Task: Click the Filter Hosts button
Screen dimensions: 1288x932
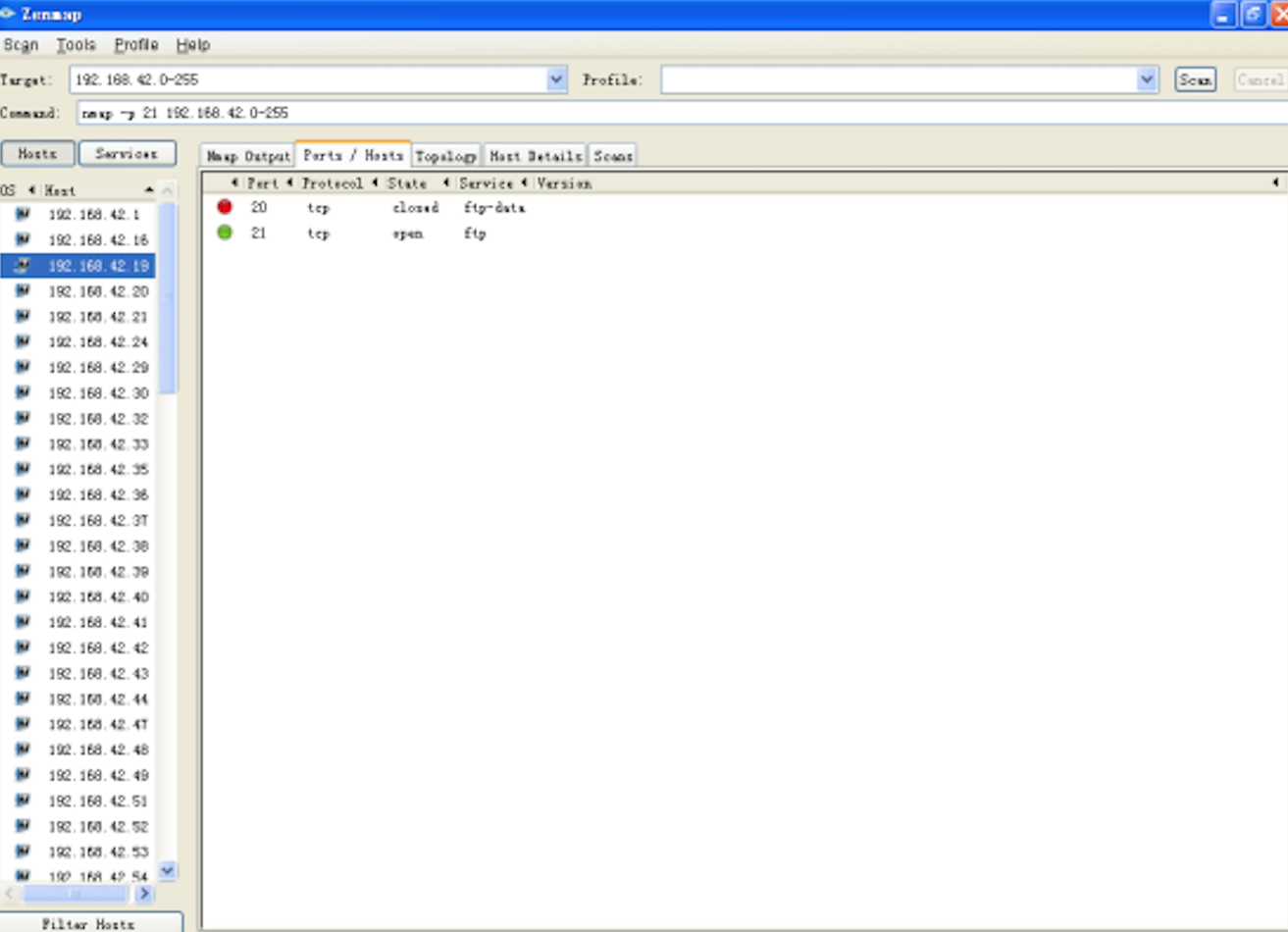Action: [x=89, y=923]
